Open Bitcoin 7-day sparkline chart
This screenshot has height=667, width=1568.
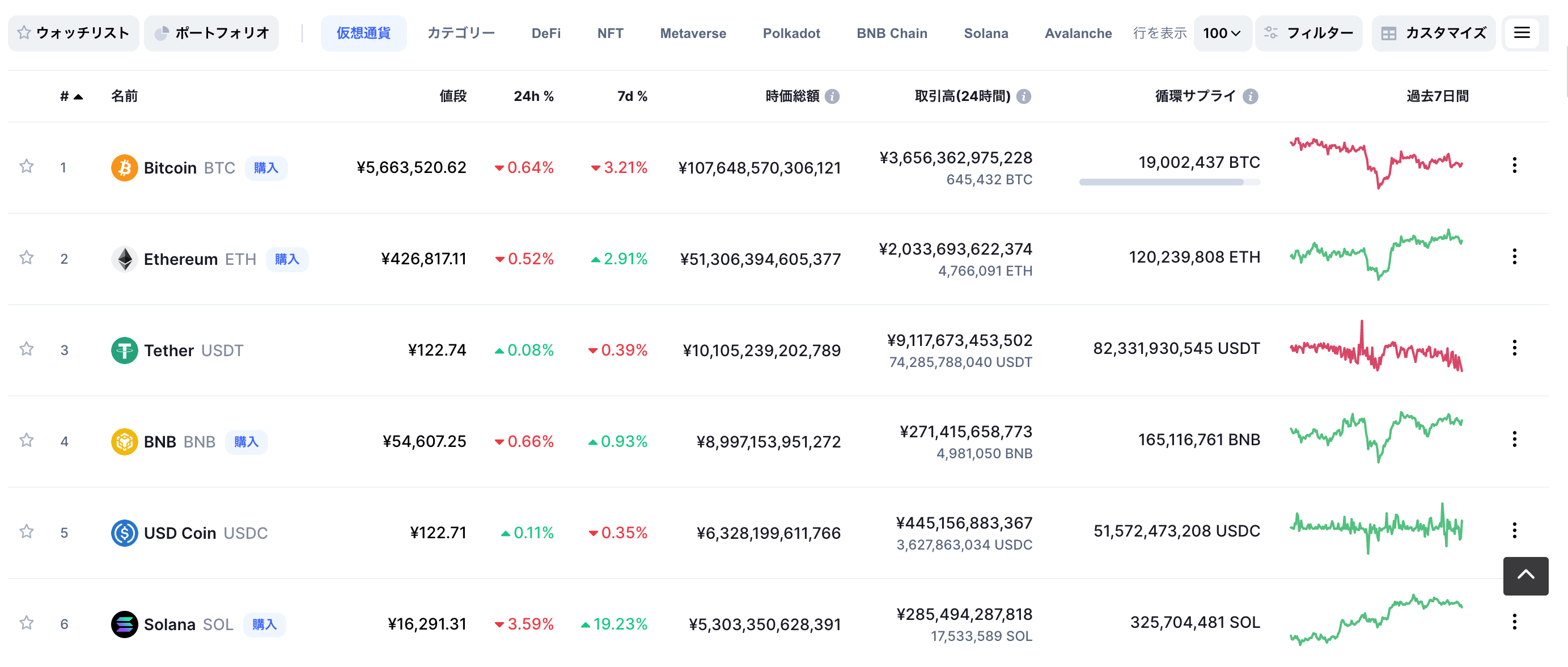point(1376,163)
